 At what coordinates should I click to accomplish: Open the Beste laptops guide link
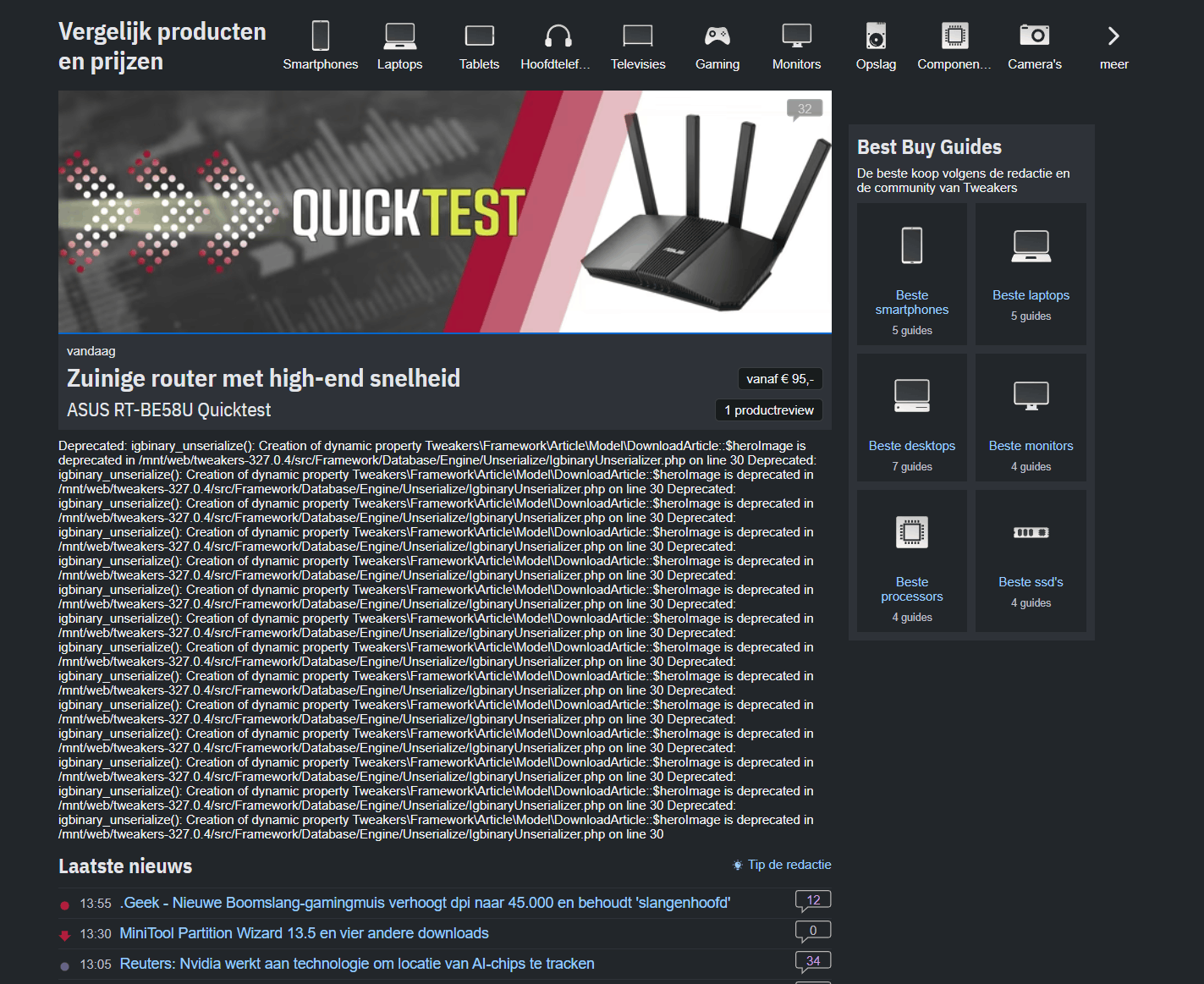tap(1031, 295)
